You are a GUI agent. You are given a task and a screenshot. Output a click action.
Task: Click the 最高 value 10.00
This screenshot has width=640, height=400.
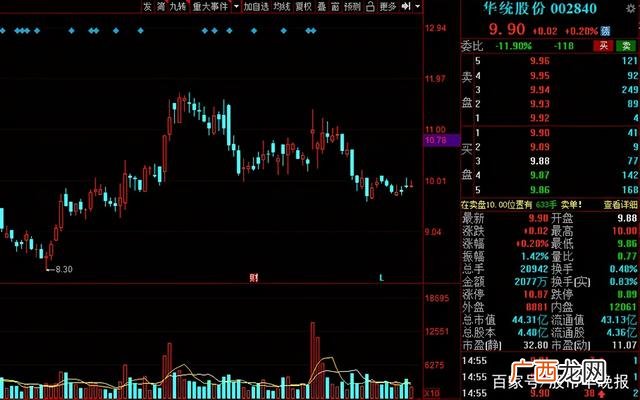pos(624,231)
